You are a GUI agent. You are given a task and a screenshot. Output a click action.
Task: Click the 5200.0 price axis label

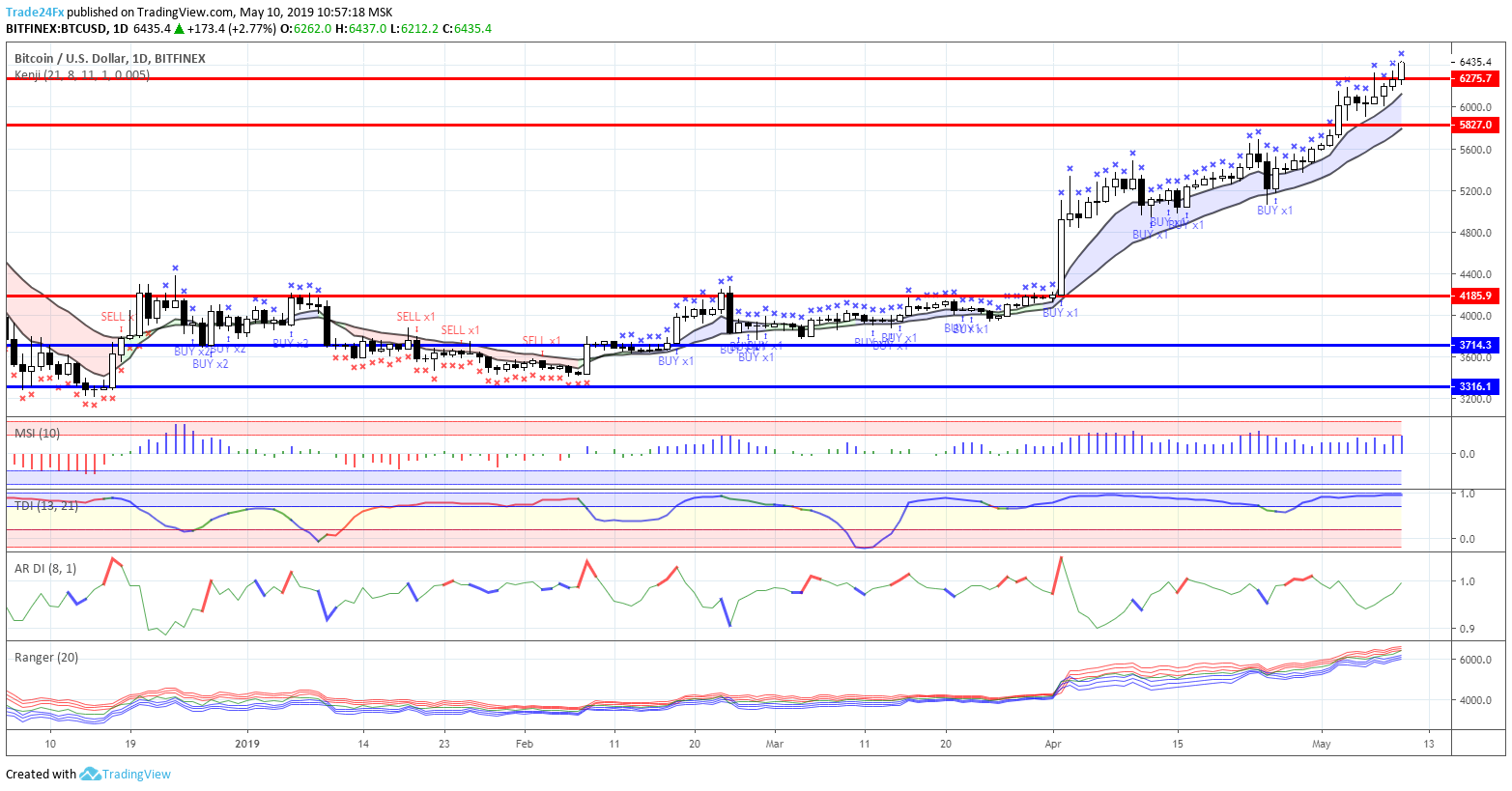pos(1475,191)
